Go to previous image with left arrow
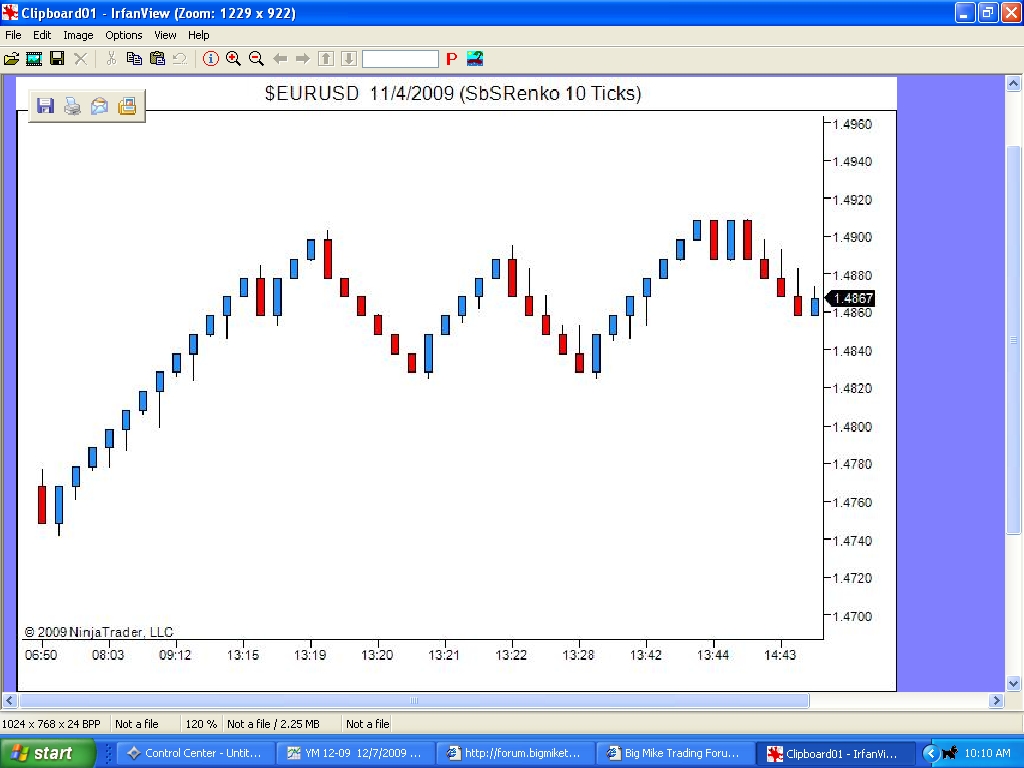Viewport: 1024px width, 768px height. click(x=280, y=59)
